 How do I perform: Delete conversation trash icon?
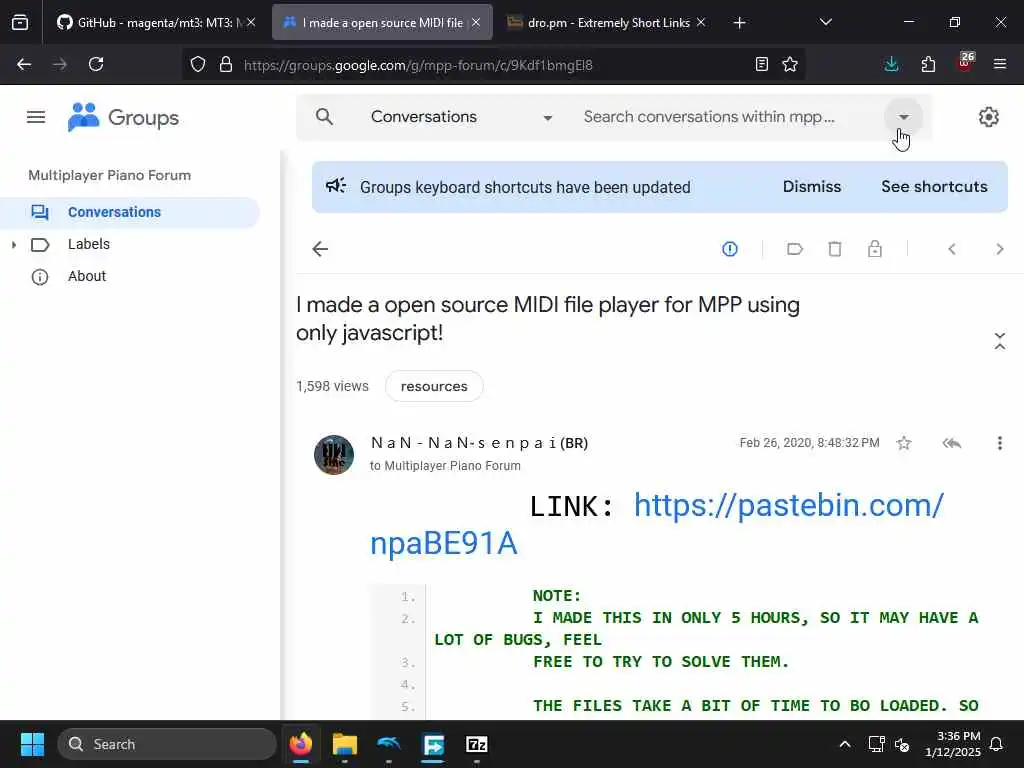coord(835,249)
